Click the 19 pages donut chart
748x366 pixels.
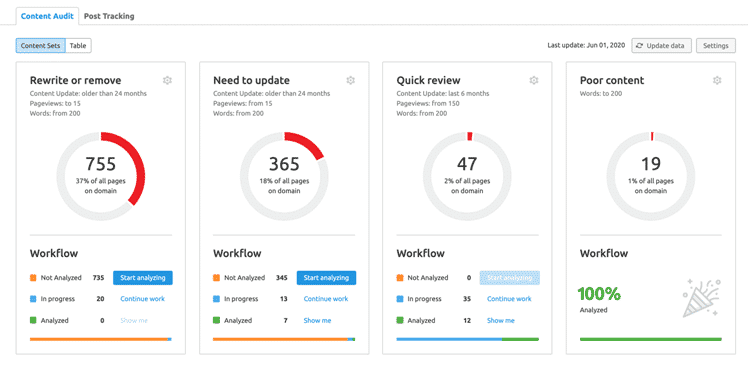651,176
